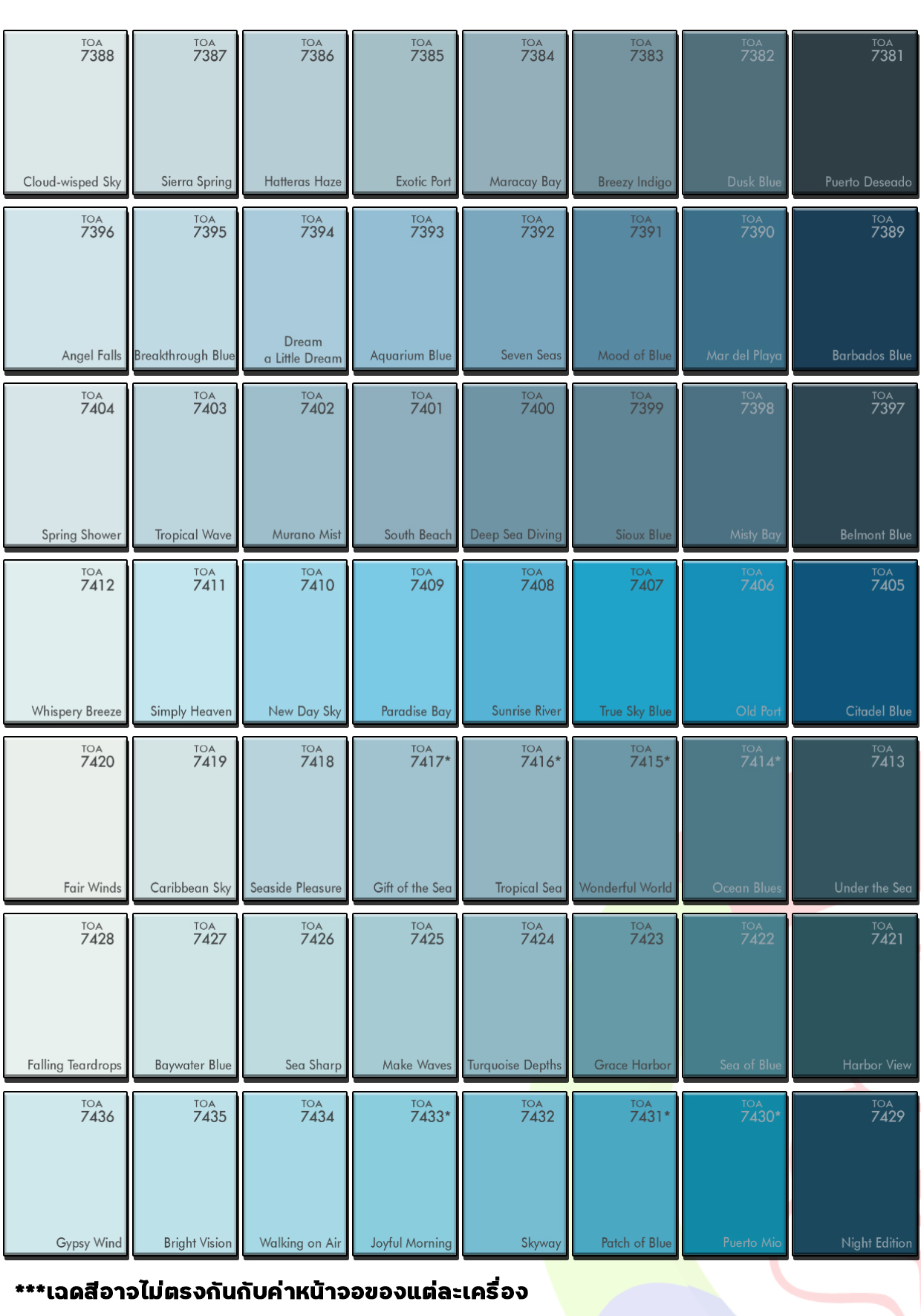The image size is (921, 1316).
Task: Select the Tropical Sea 7416 color
Action: (x=515, y=819)
